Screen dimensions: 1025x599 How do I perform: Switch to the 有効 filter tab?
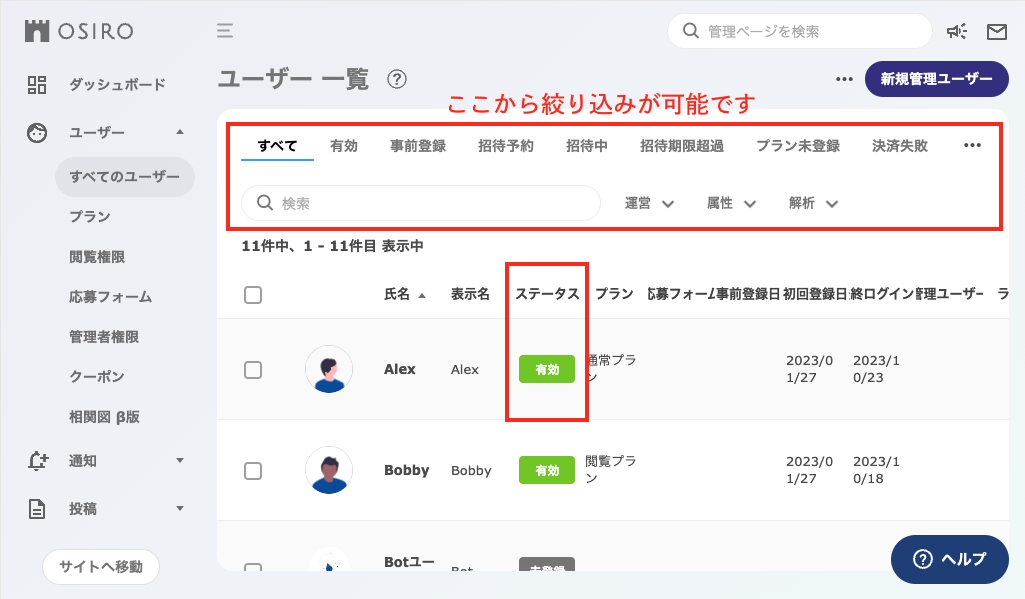pos(344,145)
